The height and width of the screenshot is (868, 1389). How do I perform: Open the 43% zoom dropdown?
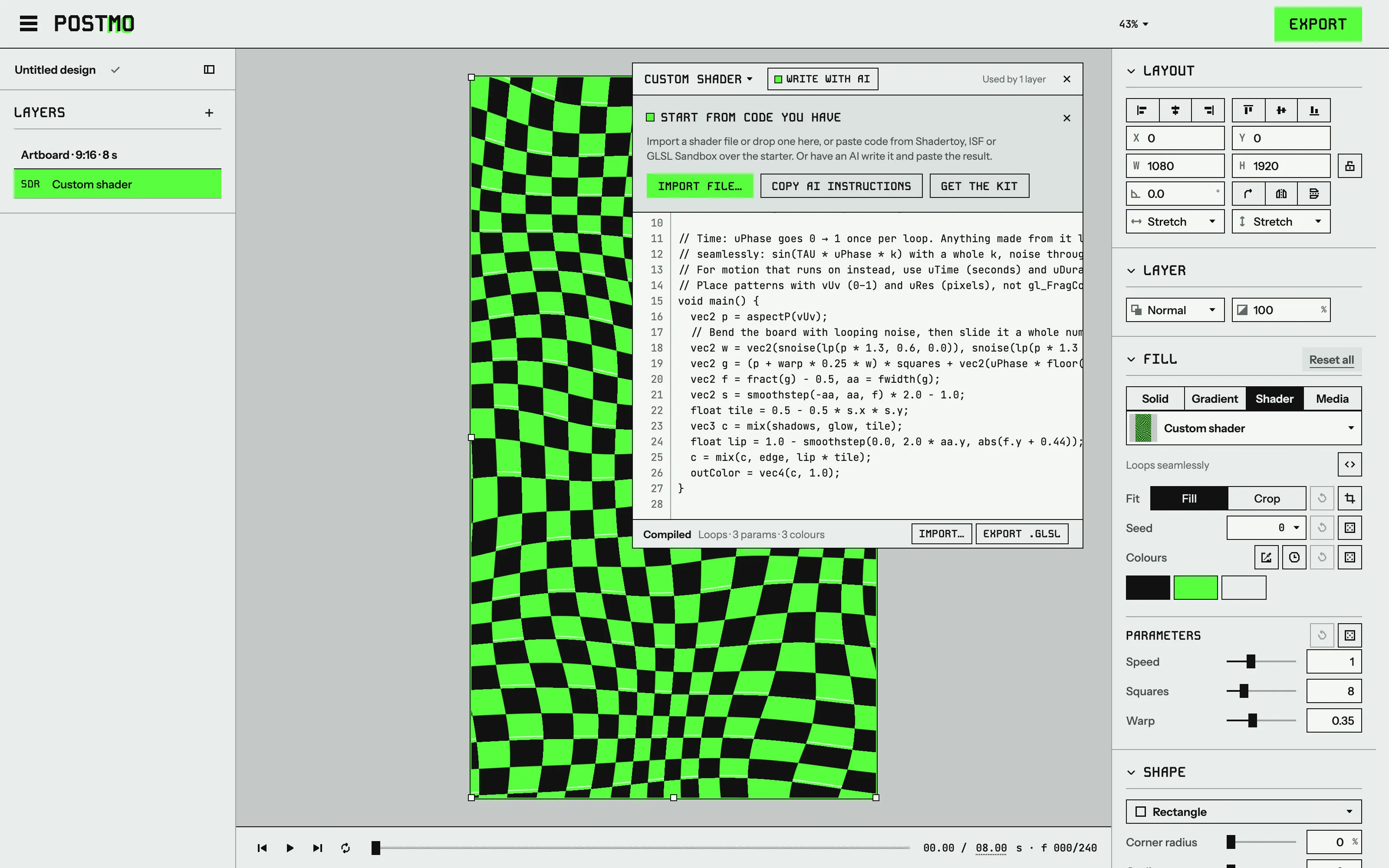tap(1133, 24)
